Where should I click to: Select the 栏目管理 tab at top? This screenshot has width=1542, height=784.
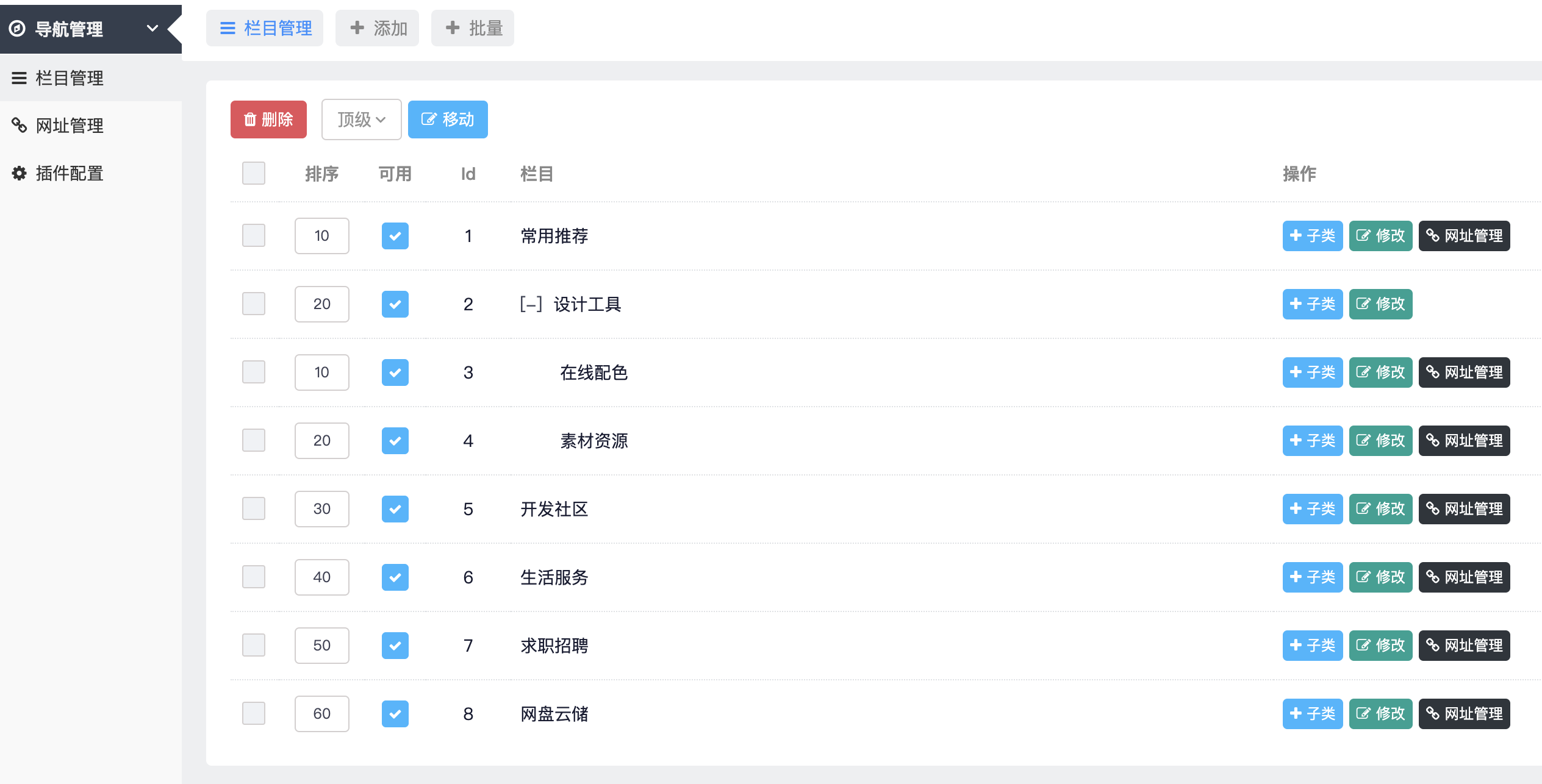pos(265,28)
